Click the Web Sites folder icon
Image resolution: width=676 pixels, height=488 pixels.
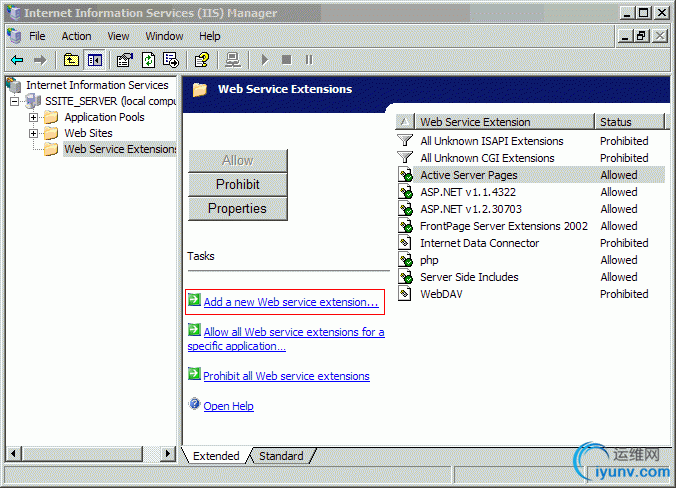coord(51,133)
